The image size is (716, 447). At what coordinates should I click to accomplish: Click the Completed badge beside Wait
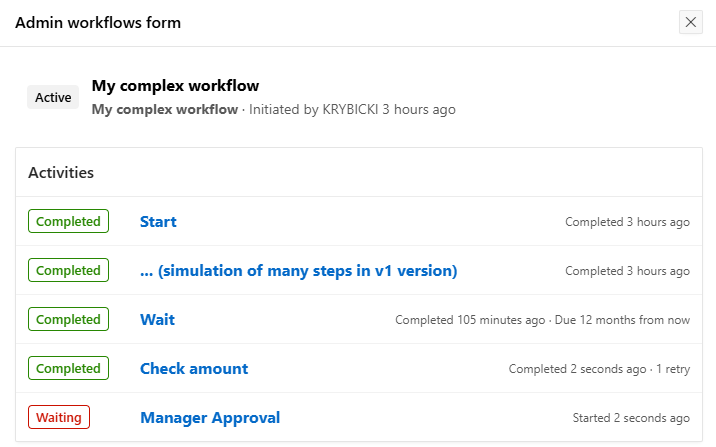[68, 320]
